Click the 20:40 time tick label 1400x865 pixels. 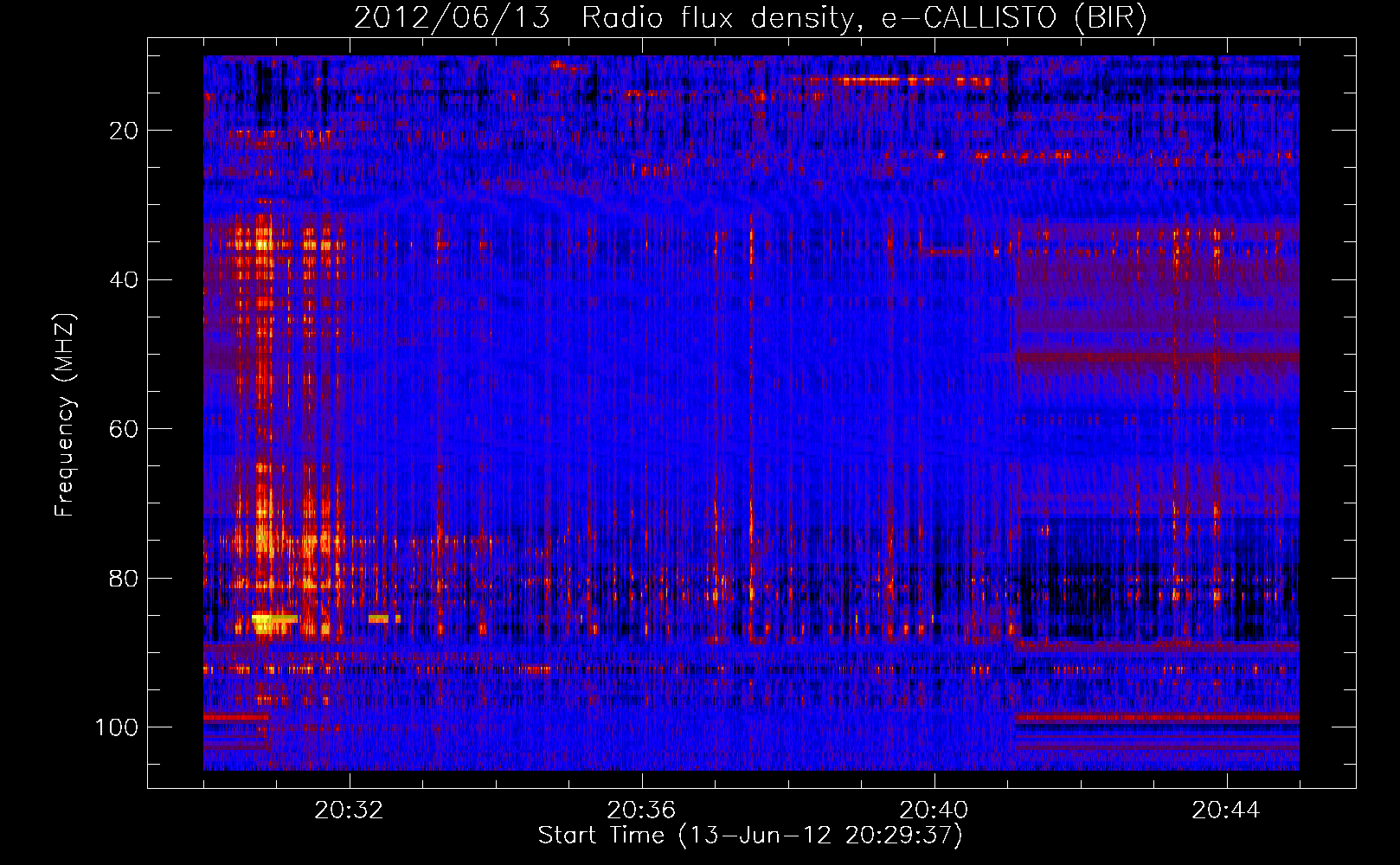click(x=934, y=811)
